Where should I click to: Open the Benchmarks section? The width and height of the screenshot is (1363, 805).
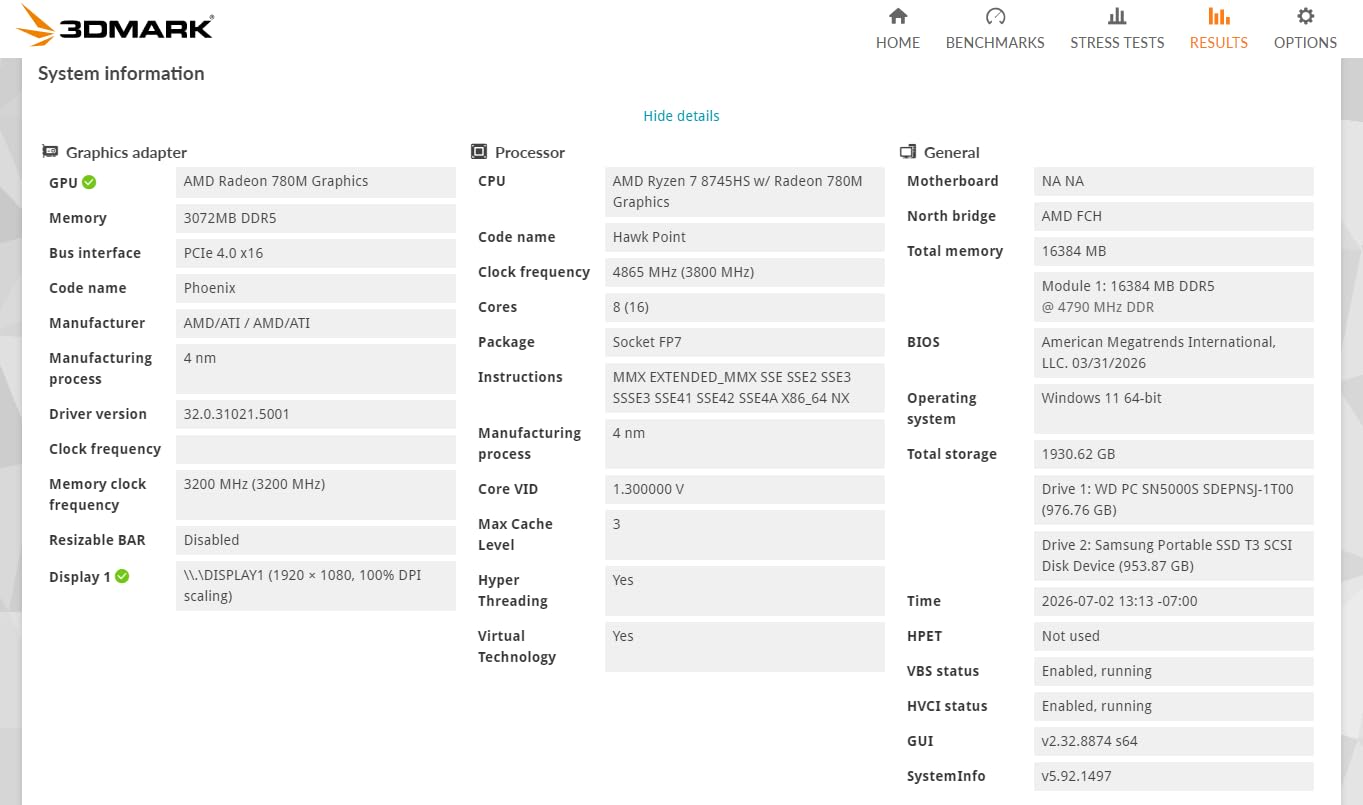[x=995, y=28]
